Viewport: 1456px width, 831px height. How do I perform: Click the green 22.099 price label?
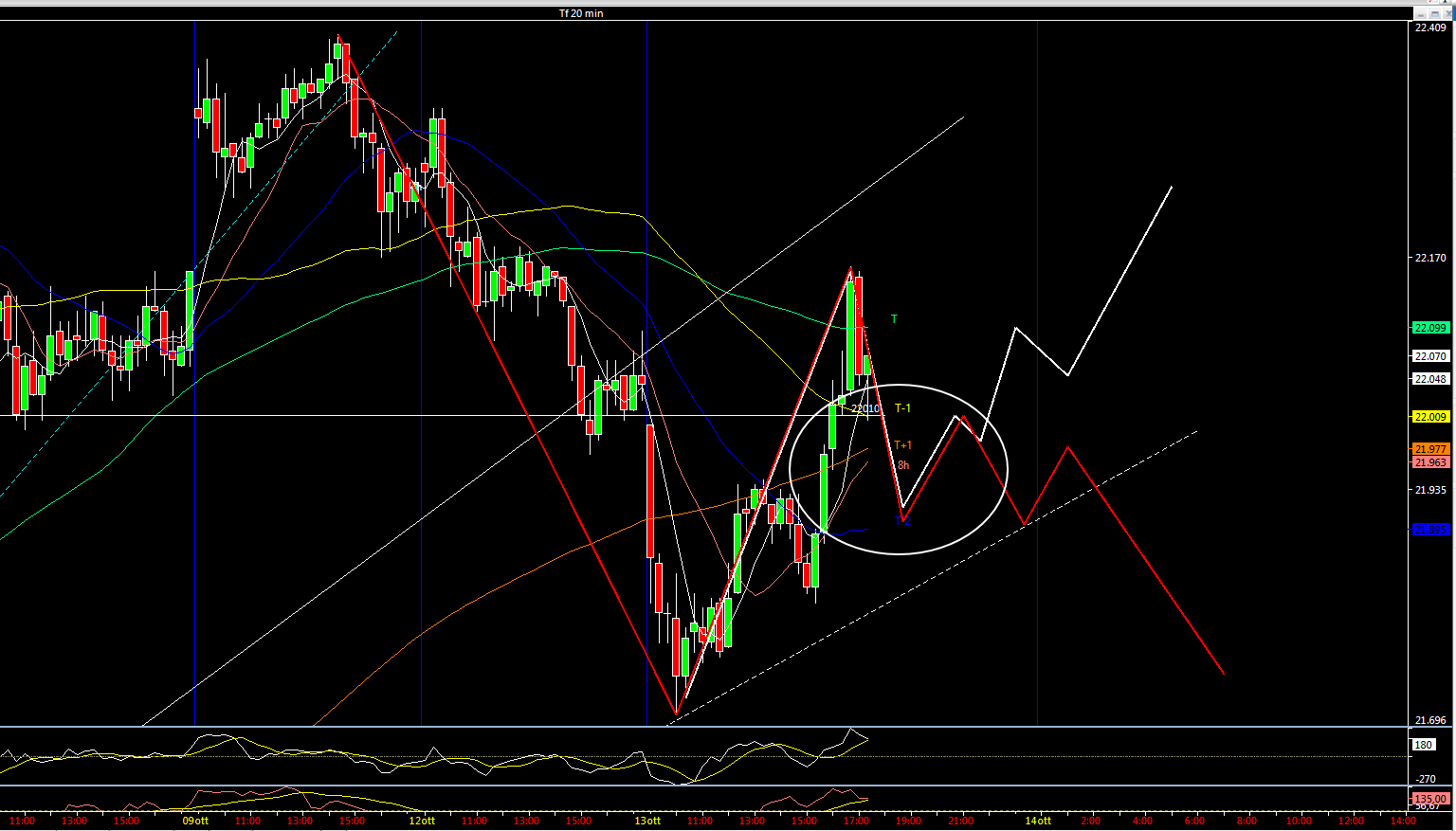pos(1429,328)
